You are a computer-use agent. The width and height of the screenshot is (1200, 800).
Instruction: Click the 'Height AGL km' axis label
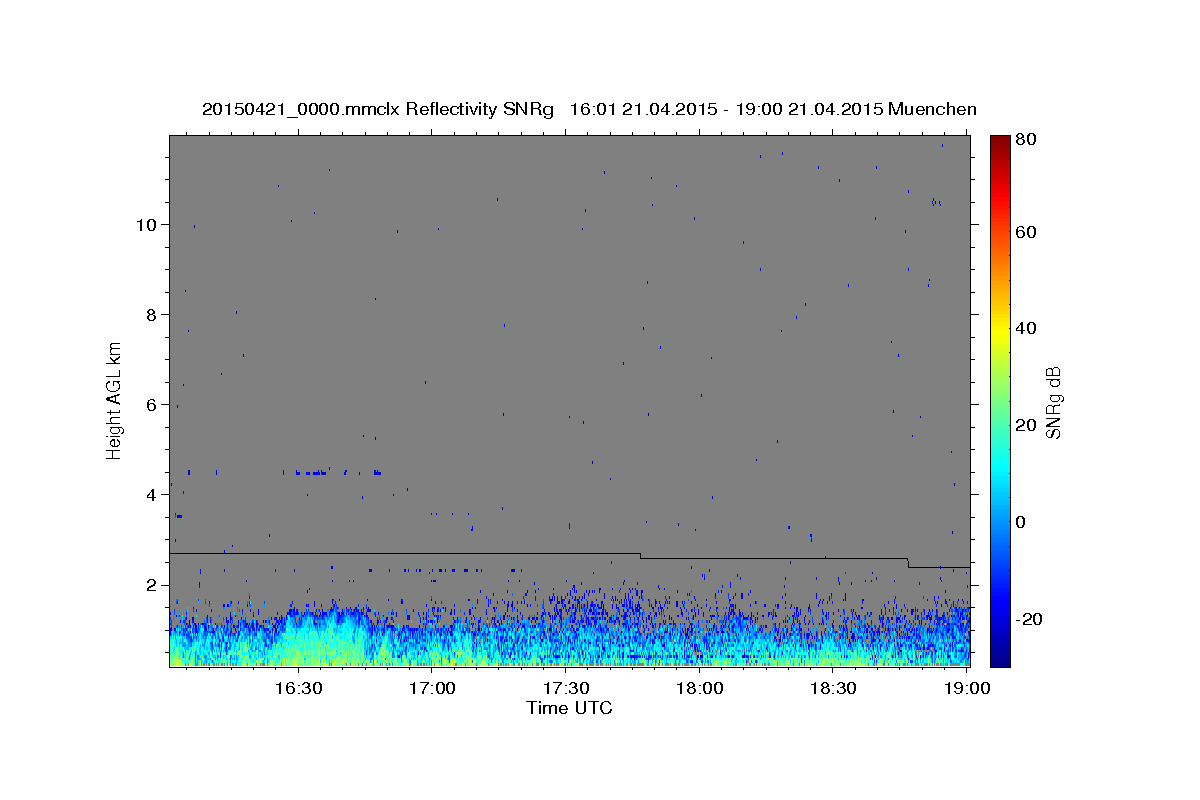pos(115,399)
